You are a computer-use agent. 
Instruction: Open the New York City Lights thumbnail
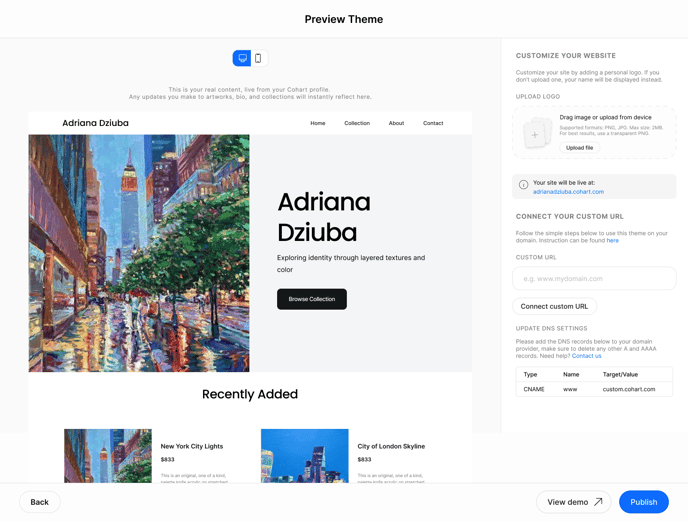(x=108, y=456)
